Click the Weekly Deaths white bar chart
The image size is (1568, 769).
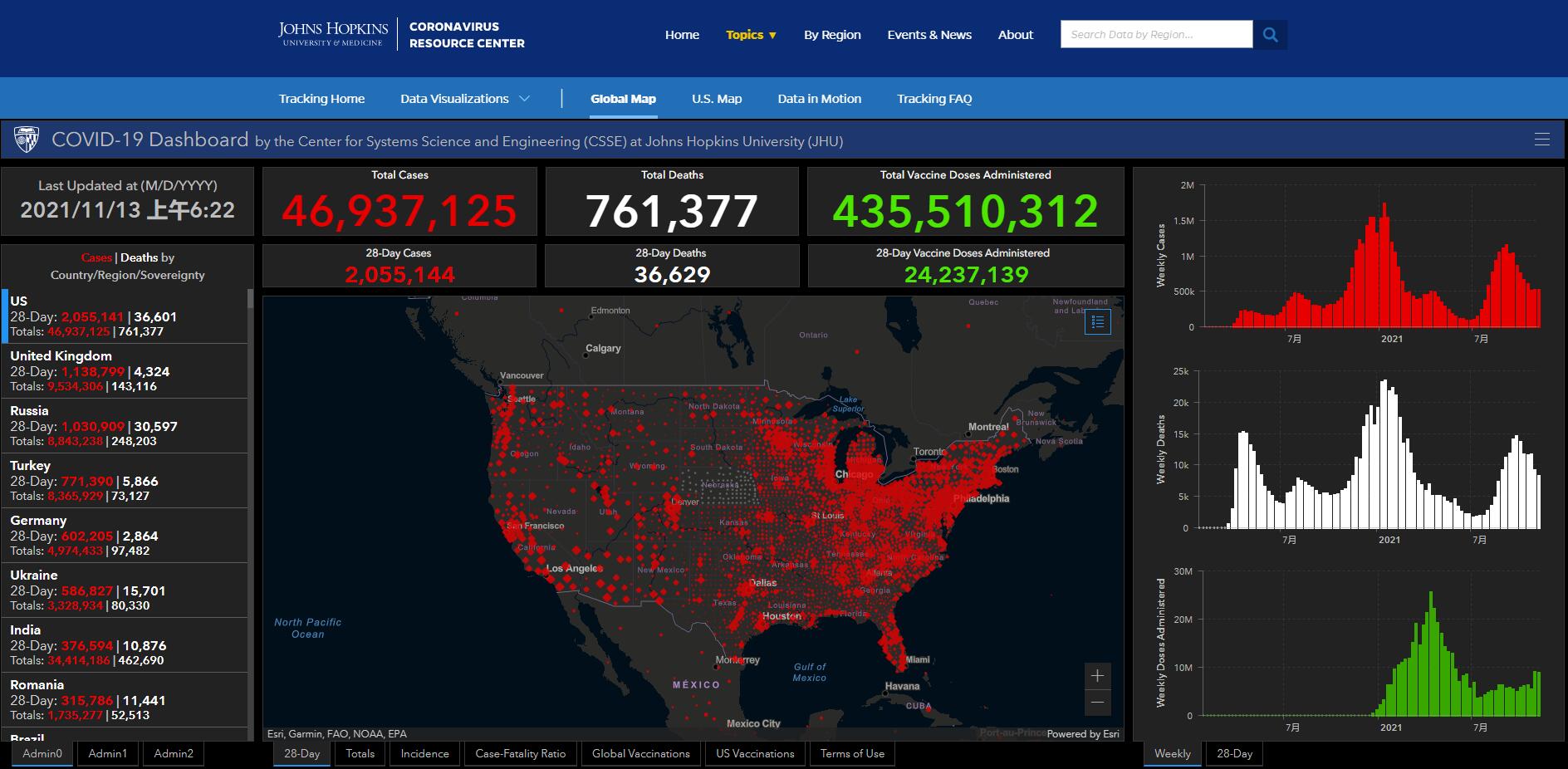coord(1370,449)
